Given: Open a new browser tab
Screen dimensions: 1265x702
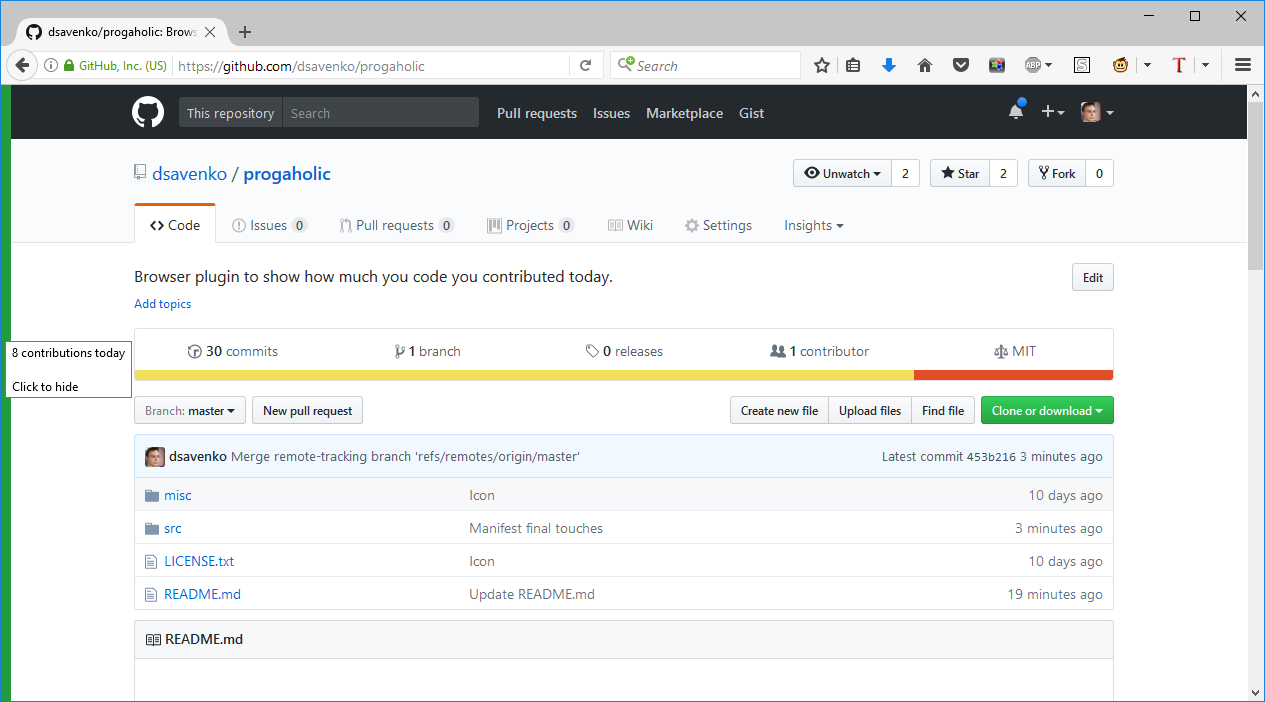Looking at the screenshot, I should (245, 32).
